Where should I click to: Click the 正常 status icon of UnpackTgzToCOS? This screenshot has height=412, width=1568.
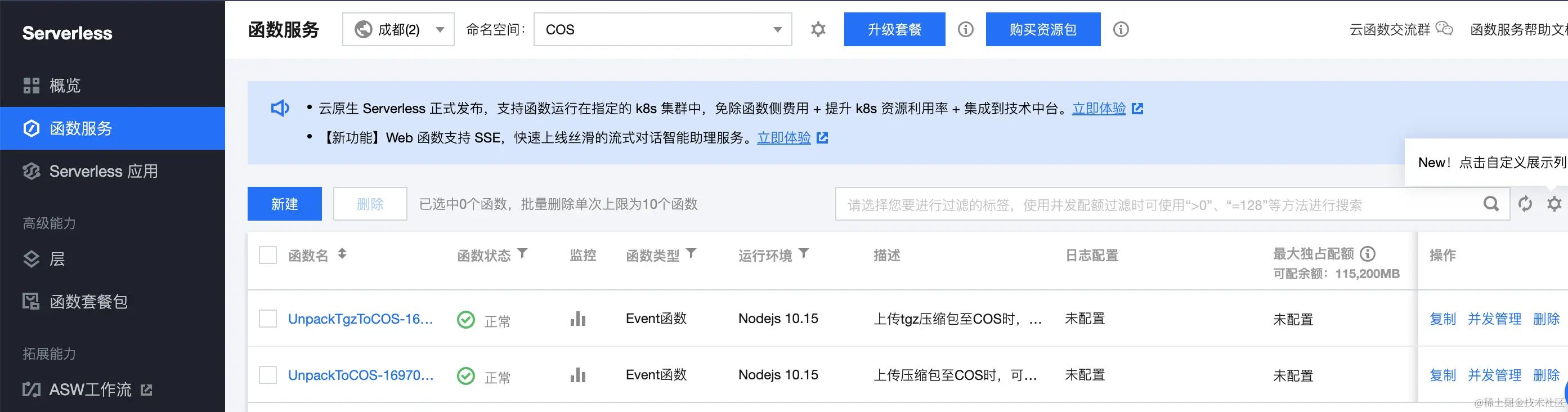465,320
